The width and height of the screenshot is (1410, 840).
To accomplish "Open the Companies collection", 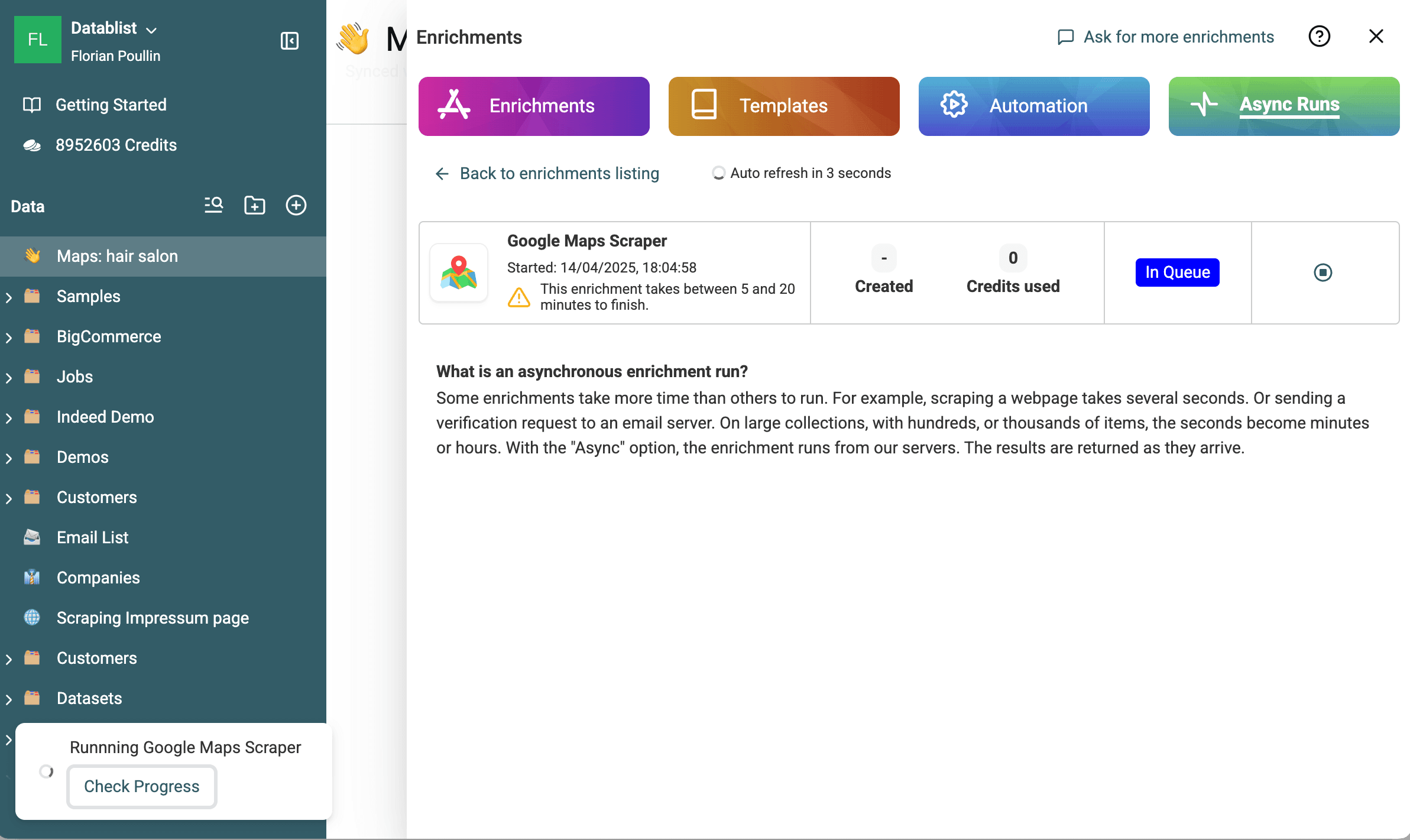I will point(98,578).
